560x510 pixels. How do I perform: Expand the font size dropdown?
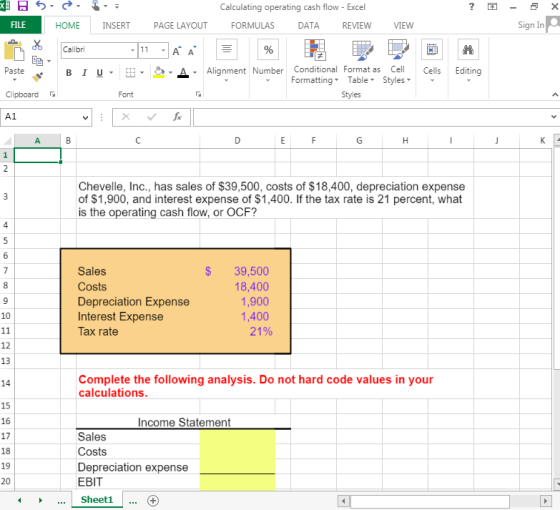pos(163,50)
